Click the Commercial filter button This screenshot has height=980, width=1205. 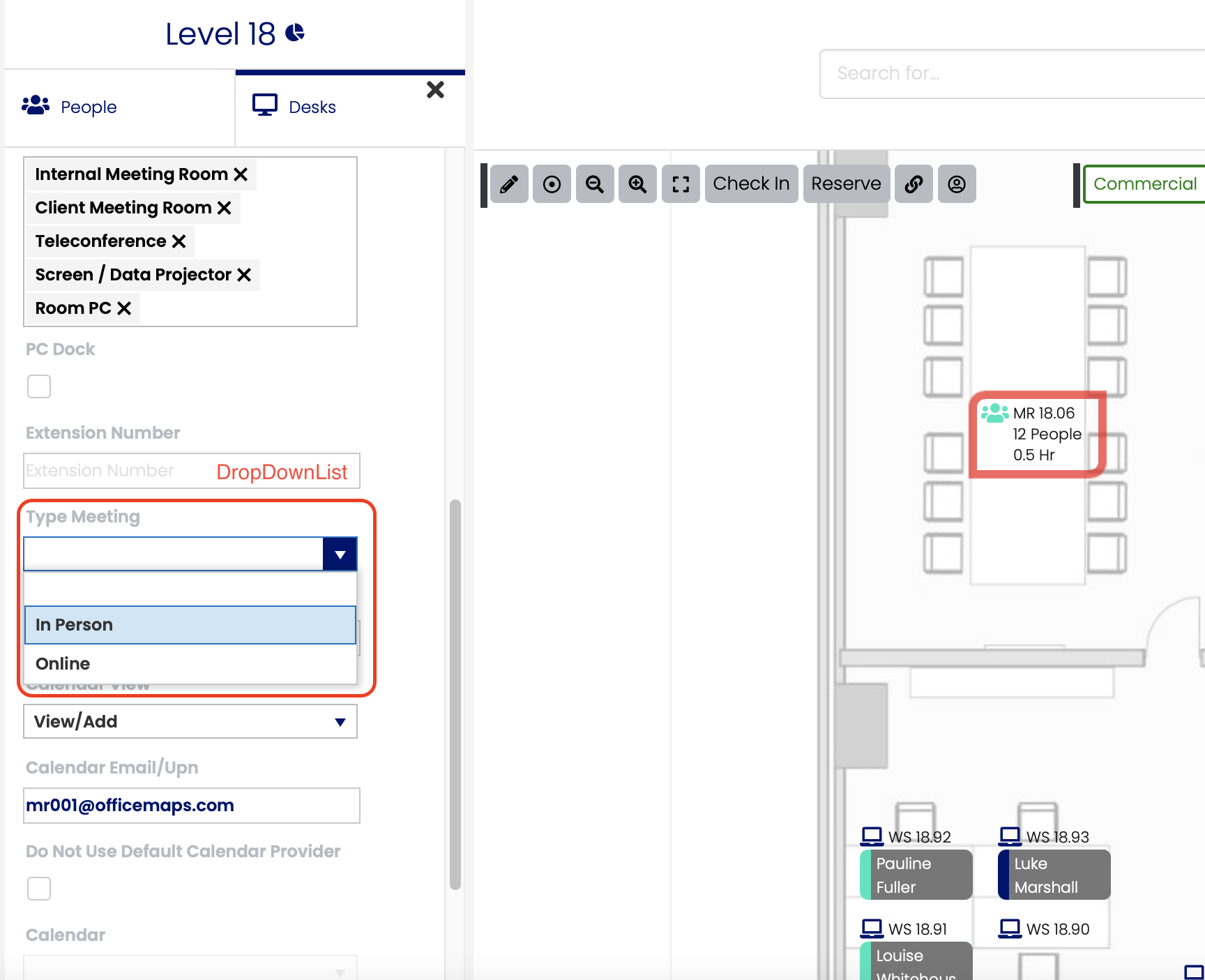pos(1145,184)
